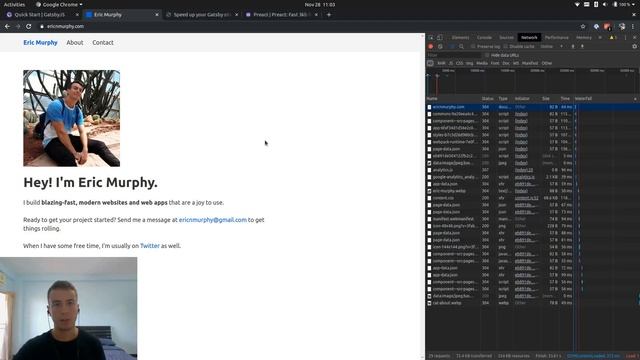This screenshot has width=640, height=360.
Task: Close the Preact tab
Action: pyautogui.click(x=316, y=15)
